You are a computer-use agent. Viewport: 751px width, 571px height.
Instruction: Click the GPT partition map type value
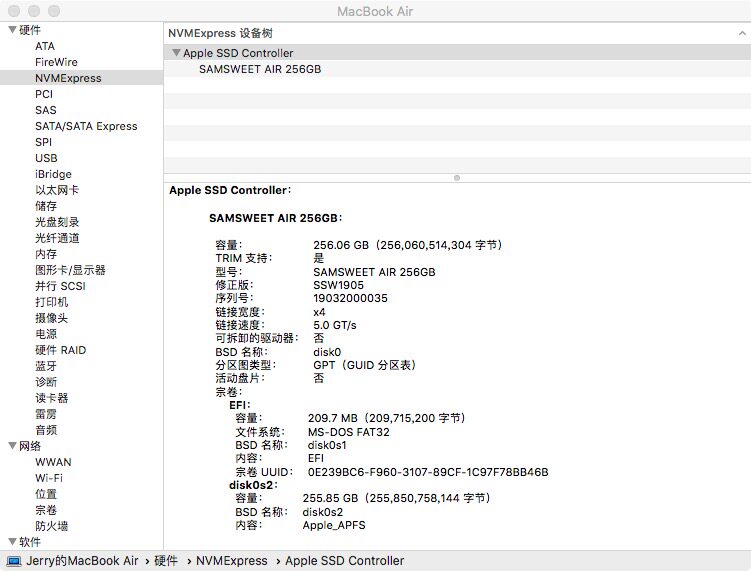364,365
